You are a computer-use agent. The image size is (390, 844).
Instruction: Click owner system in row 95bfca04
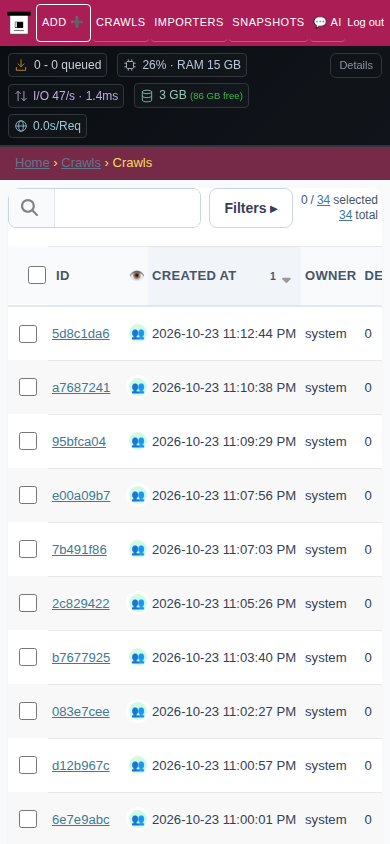[325, 442]
